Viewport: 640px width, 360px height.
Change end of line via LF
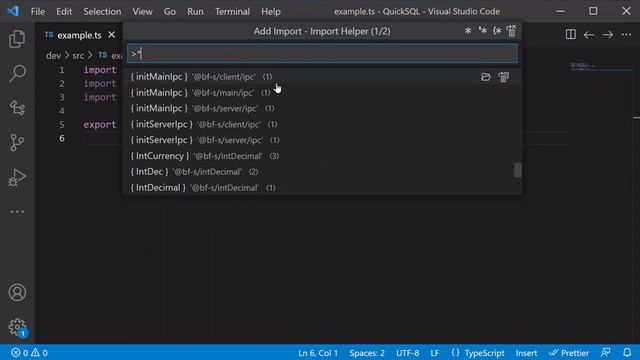coord(435,353)
